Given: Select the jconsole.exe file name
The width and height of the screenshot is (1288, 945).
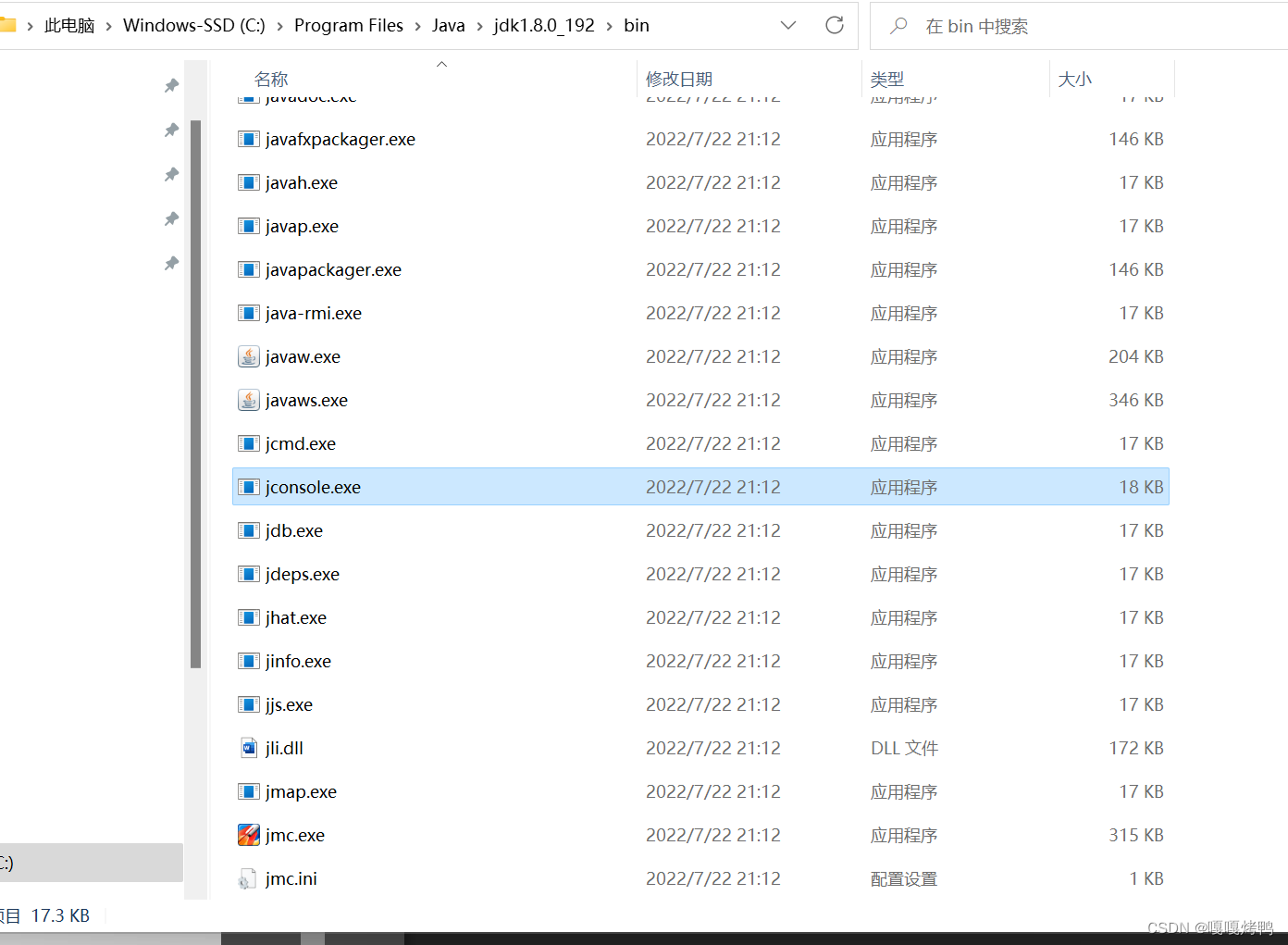Looking at the screenshot, I should (313, 487).
